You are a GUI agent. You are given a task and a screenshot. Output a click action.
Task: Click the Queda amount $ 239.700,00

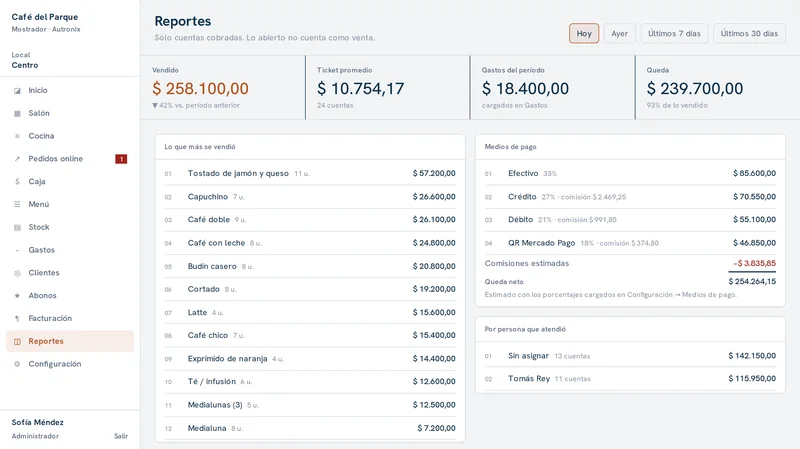tap(695, 89)
